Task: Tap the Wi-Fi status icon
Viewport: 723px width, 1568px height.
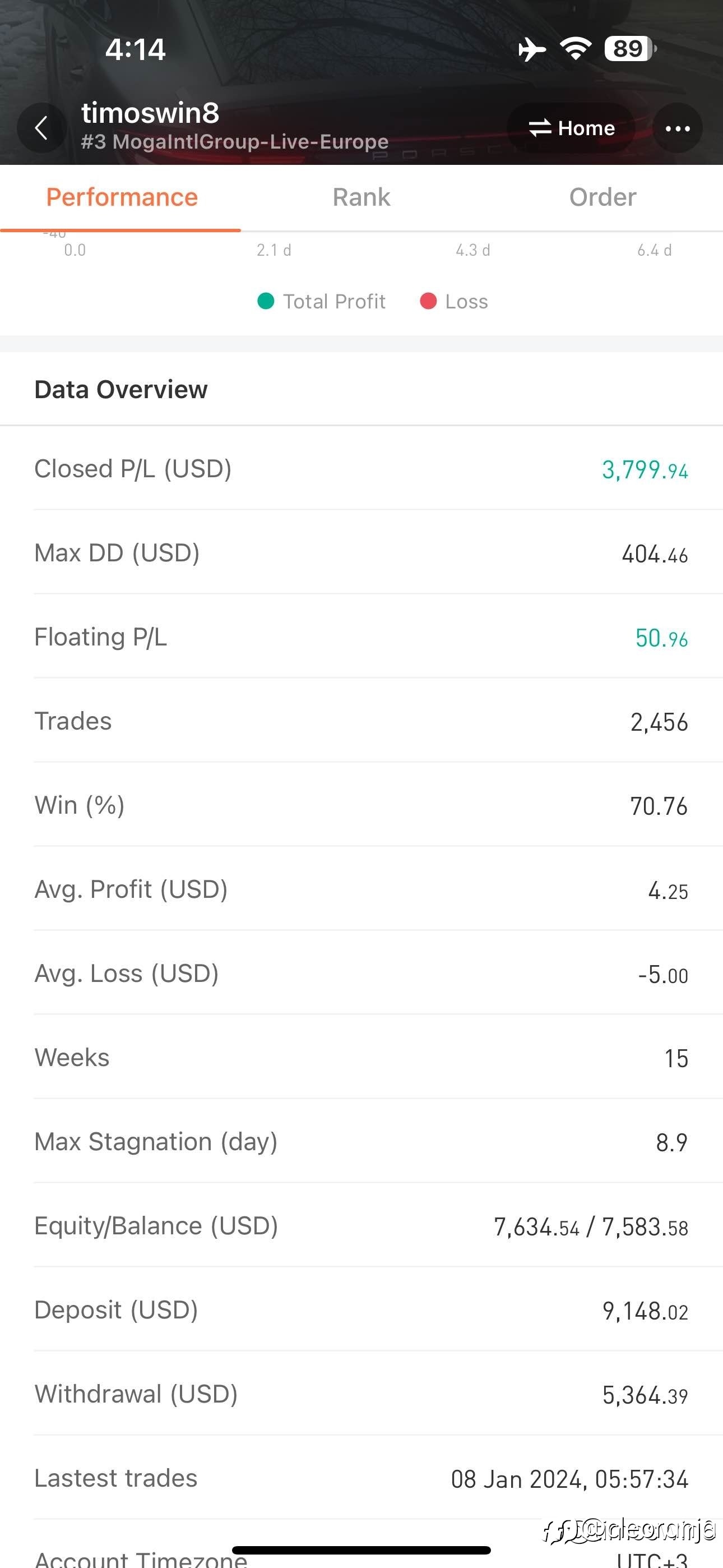Action: 576,49
